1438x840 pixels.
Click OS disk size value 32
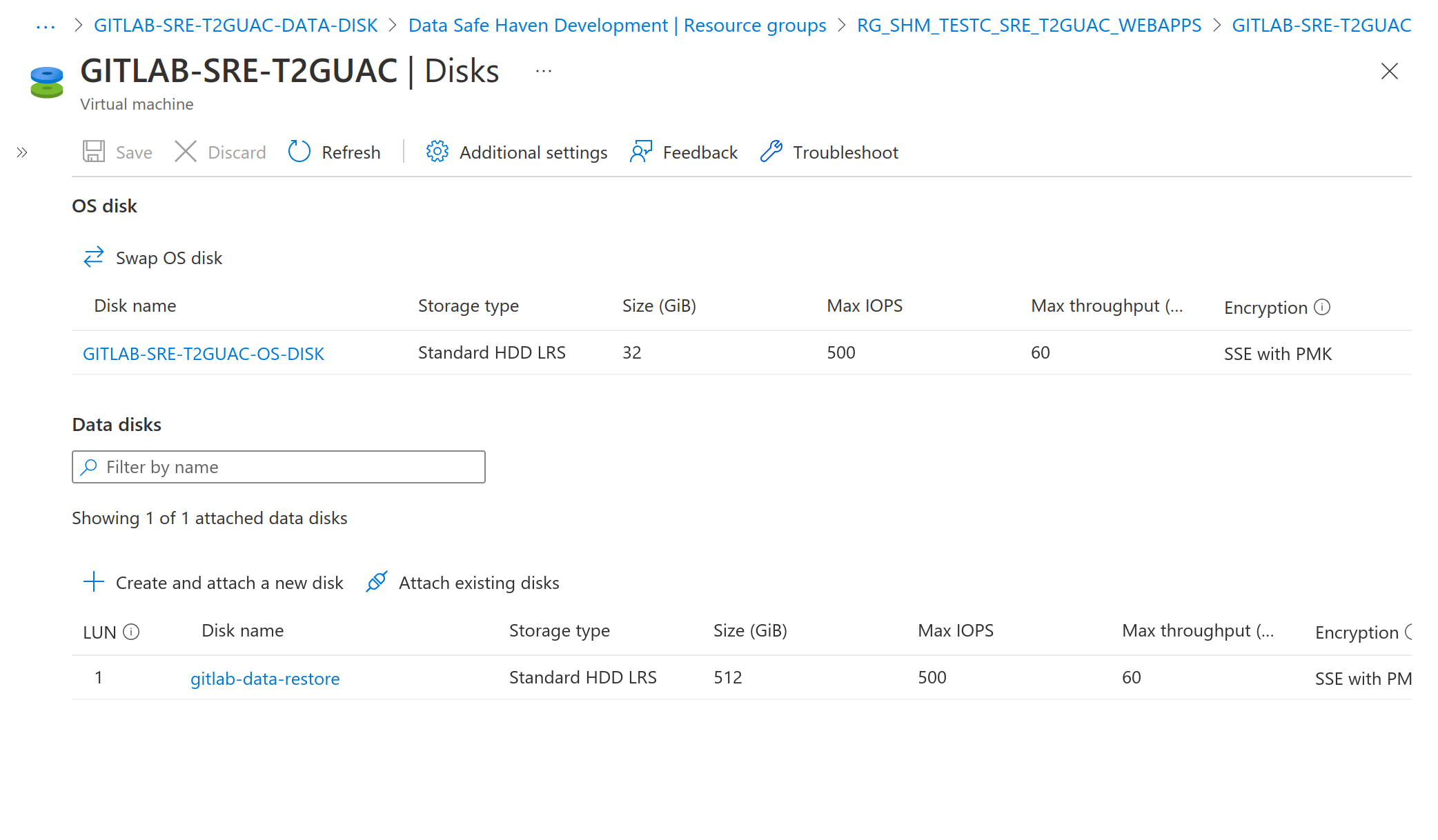pos(632,352)
